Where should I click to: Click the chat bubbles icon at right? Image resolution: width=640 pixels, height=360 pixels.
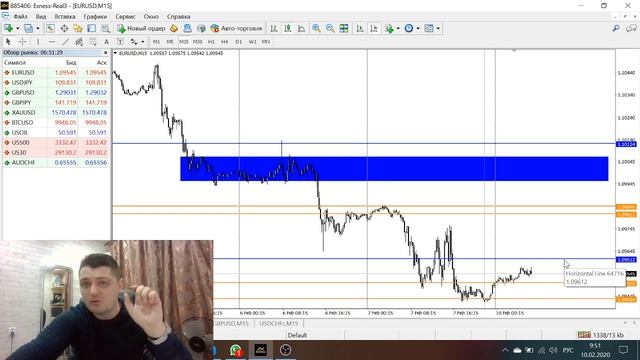coord(631,28)
